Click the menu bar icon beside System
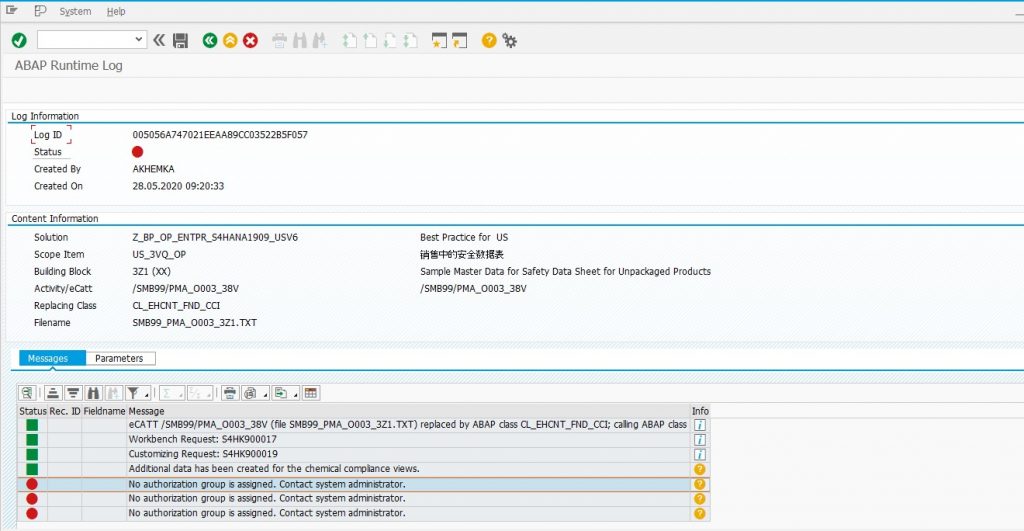Viewport: 1024px width, 531px height. (x=40, y=10)
